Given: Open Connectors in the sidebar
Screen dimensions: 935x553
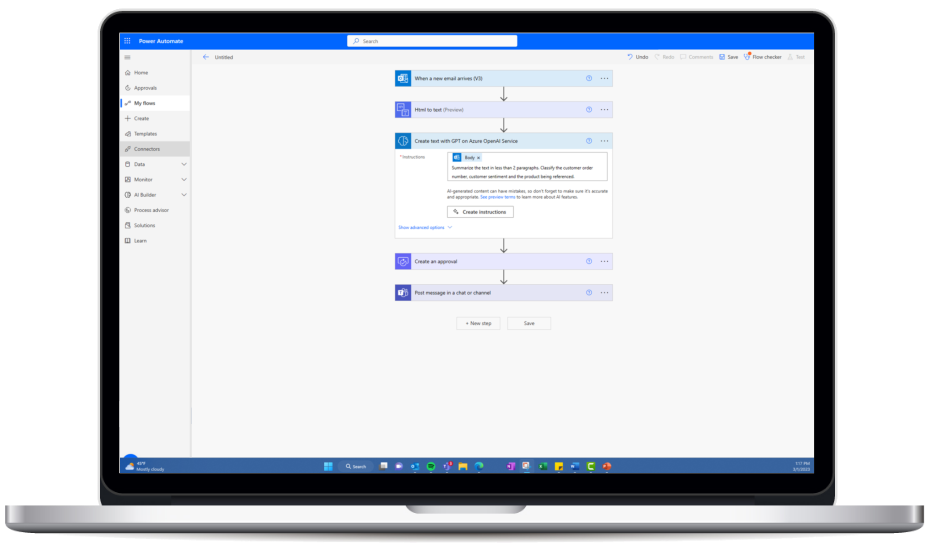Looking at the screenshot, I should [155, 149].
